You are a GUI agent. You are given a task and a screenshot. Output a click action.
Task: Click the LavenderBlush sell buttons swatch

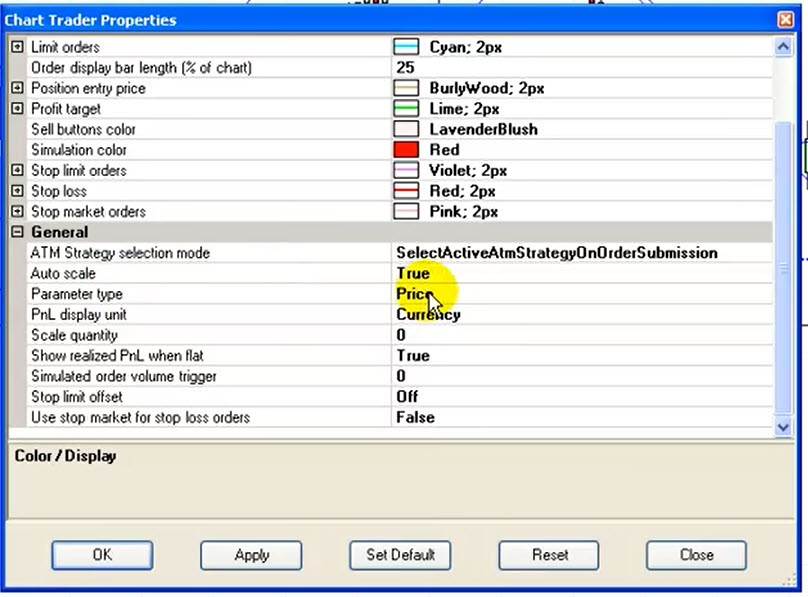(x=406, y=129)
